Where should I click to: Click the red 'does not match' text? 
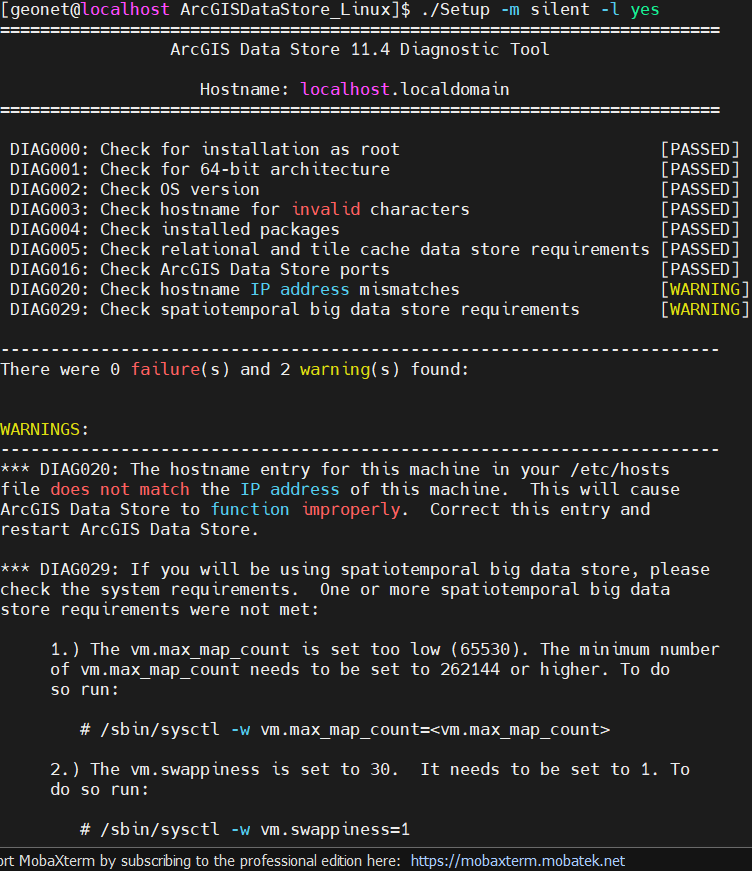120,489
